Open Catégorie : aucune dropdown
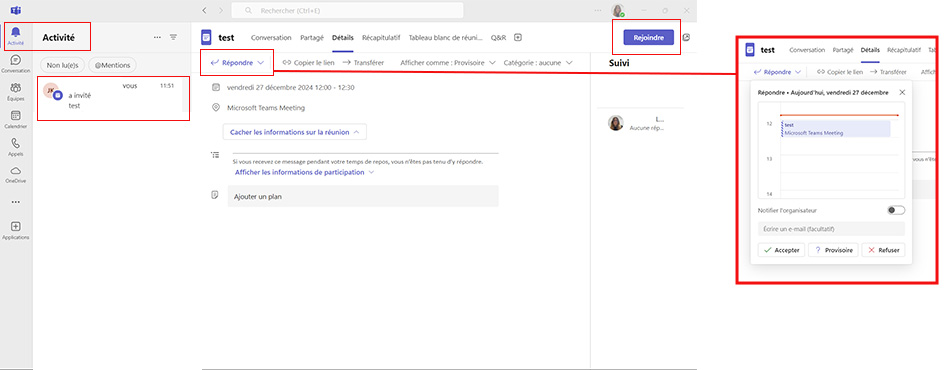 [x=538, y=62]
